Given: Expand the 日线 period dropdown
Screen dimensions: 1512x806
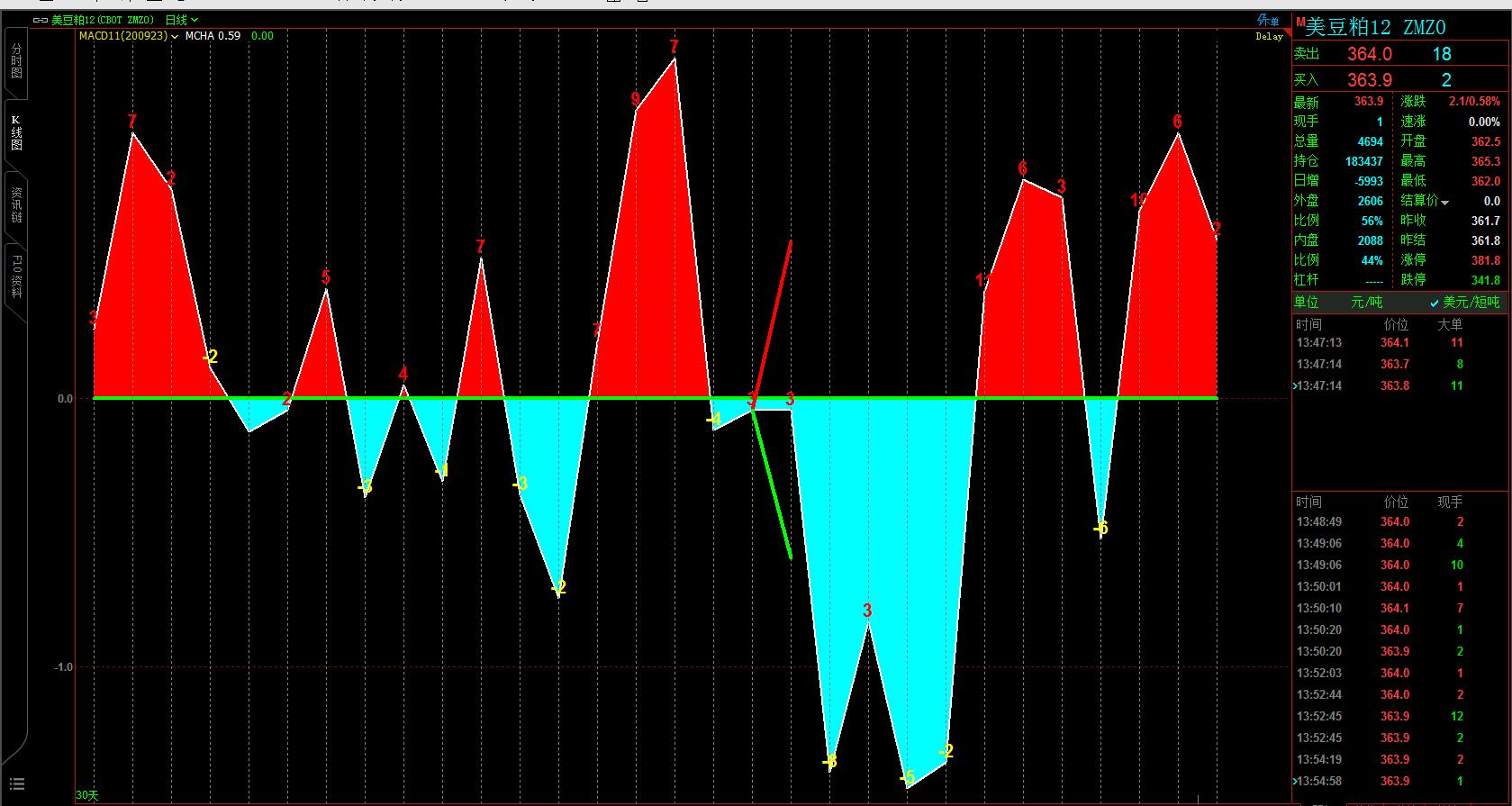Looking at the screenshot, I should coord(181,20).
